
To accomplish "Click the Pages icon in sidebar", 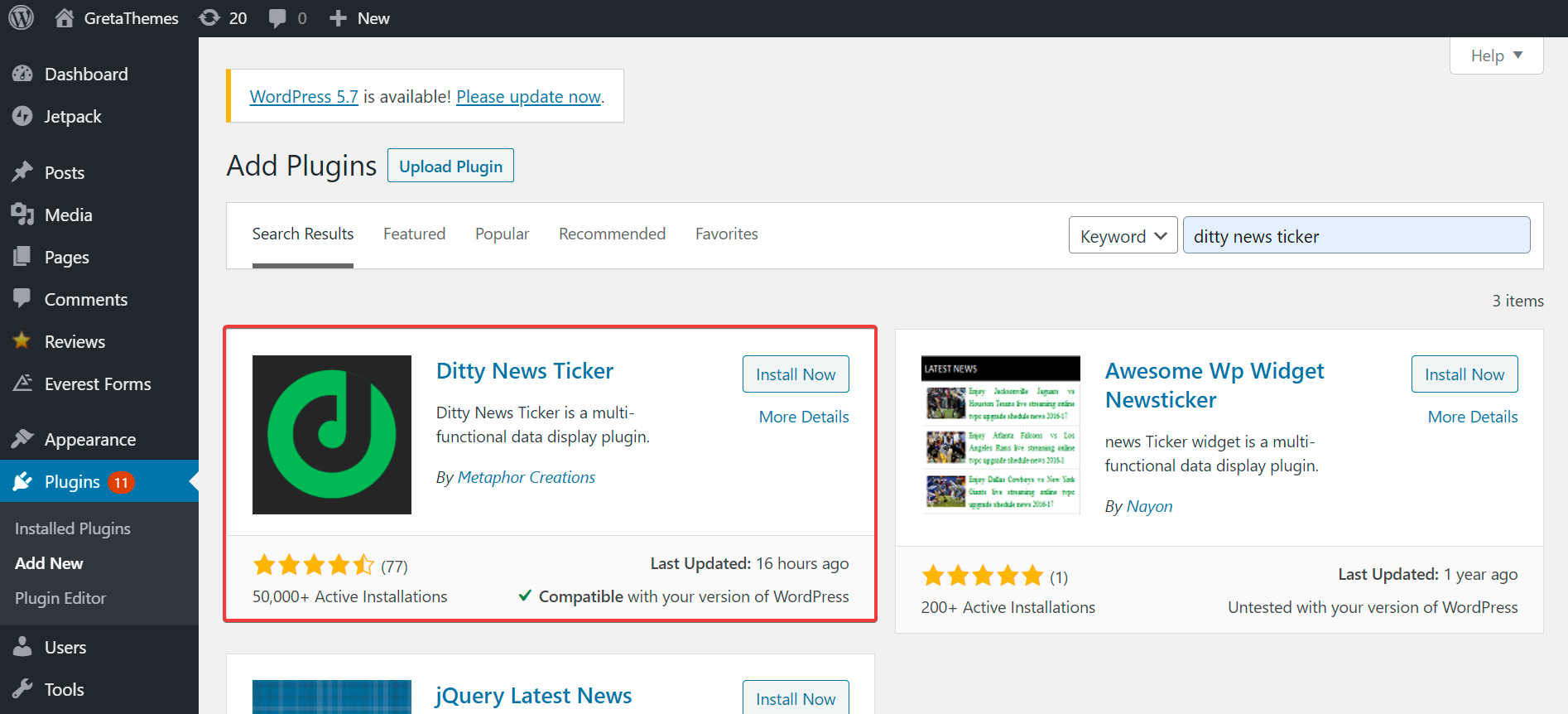I will tap(22, 257).
